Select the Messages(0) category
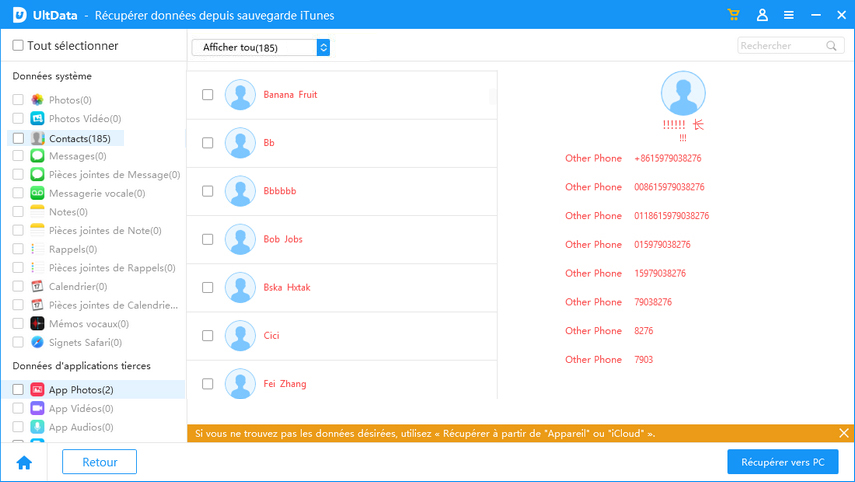The width and height of the screenshot is (855, 482). (x=77, y=156)
